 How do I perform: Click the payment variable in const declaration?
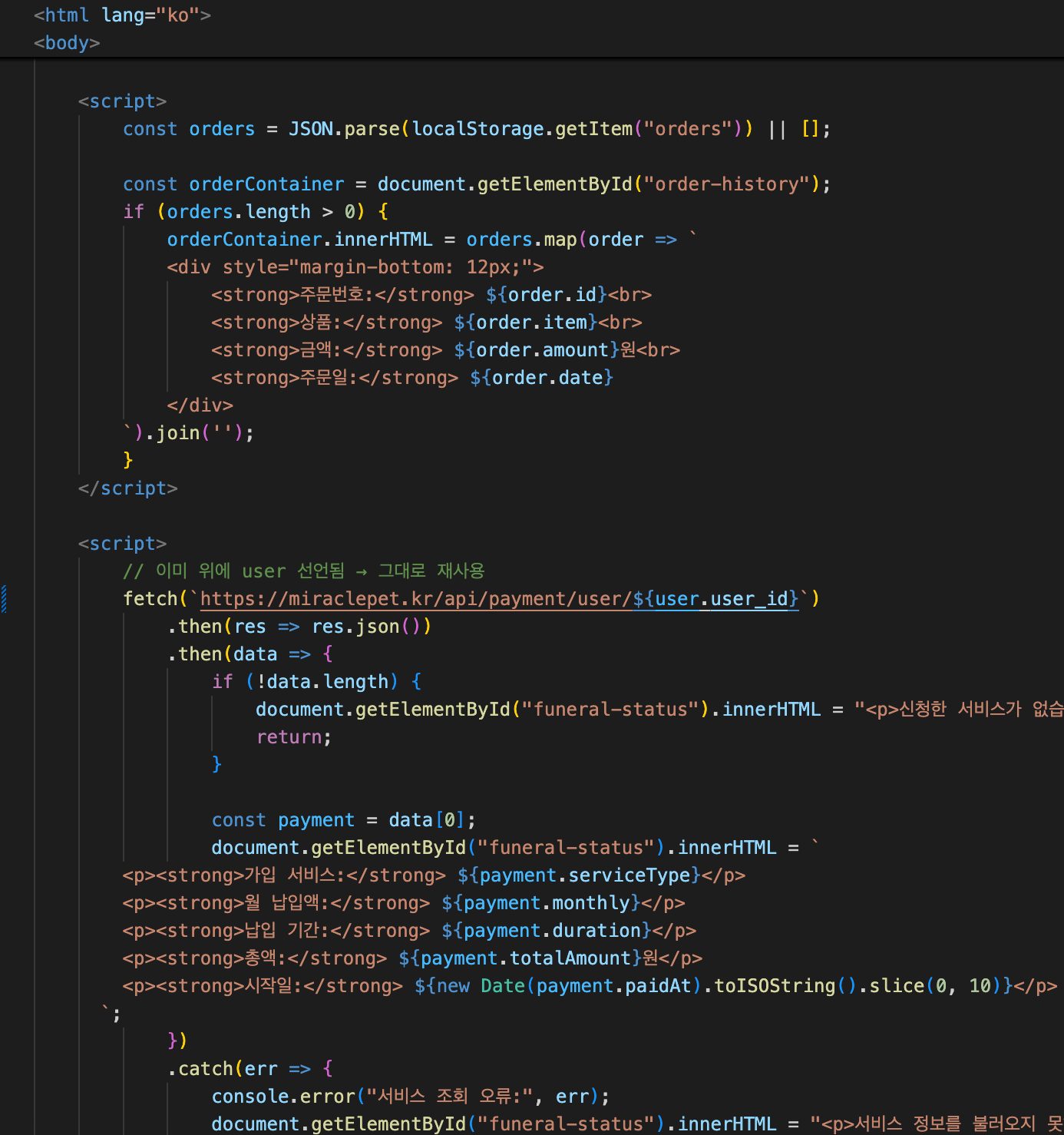tap(316, 820)
